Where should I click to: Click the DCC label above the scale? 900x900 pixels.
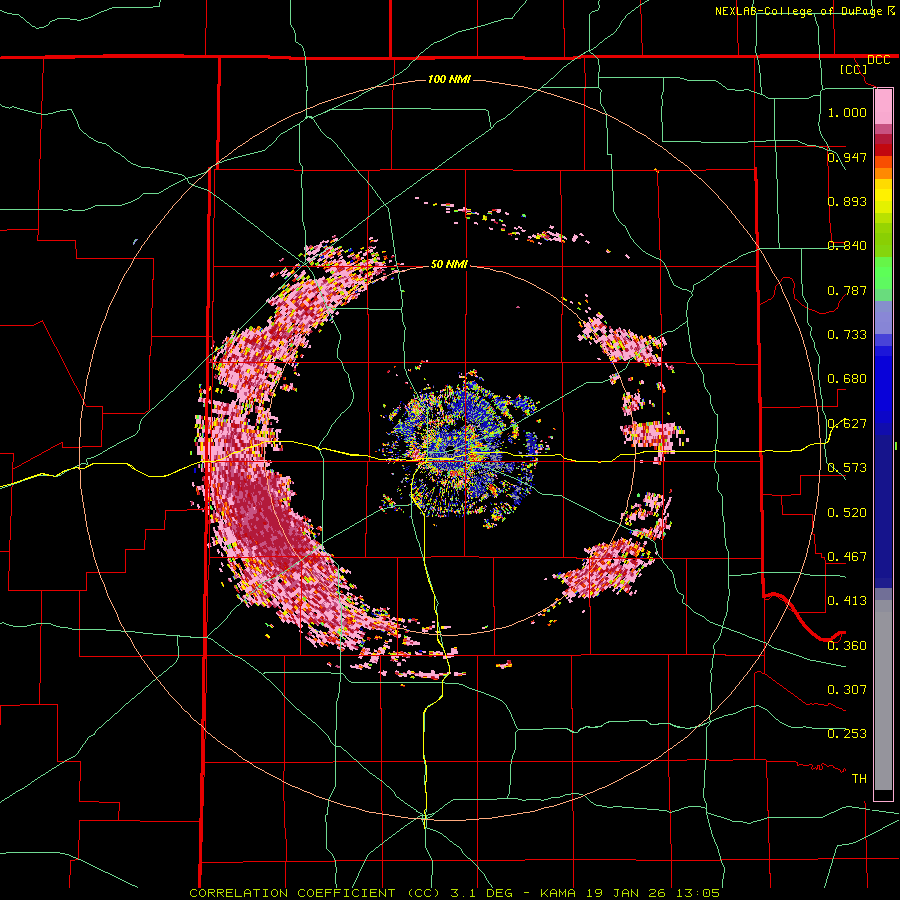[x=878, y=60]
